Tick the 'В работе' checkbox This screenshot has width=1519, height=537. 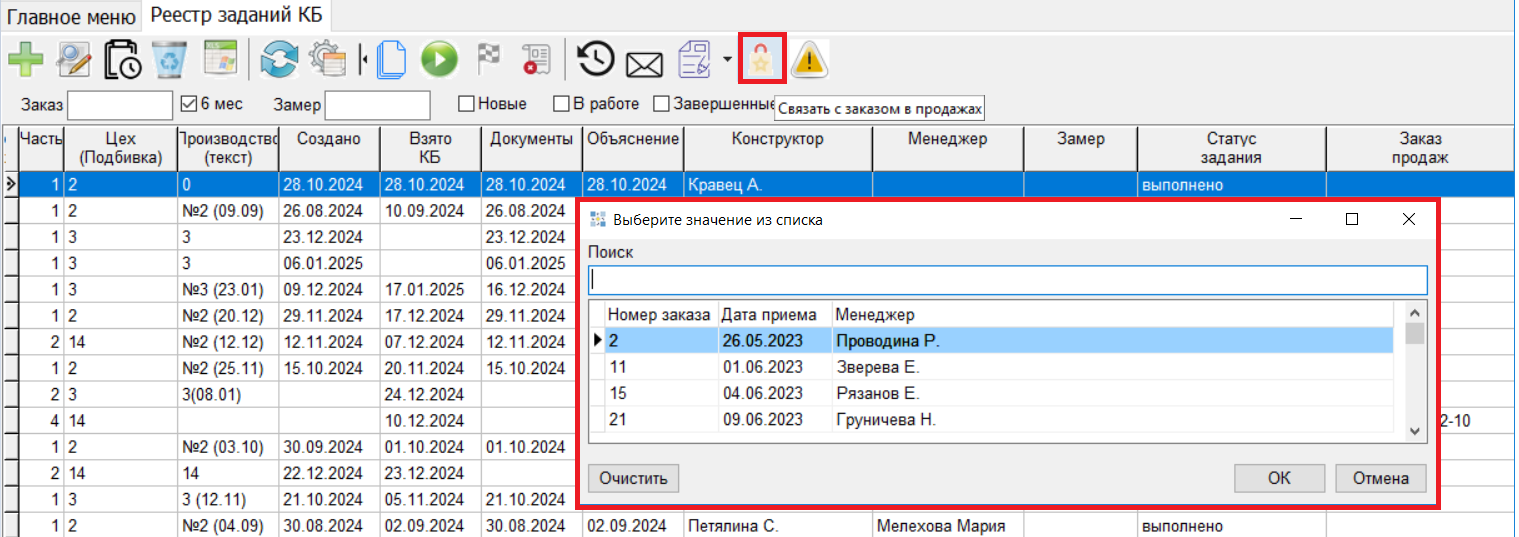point(562,104)
